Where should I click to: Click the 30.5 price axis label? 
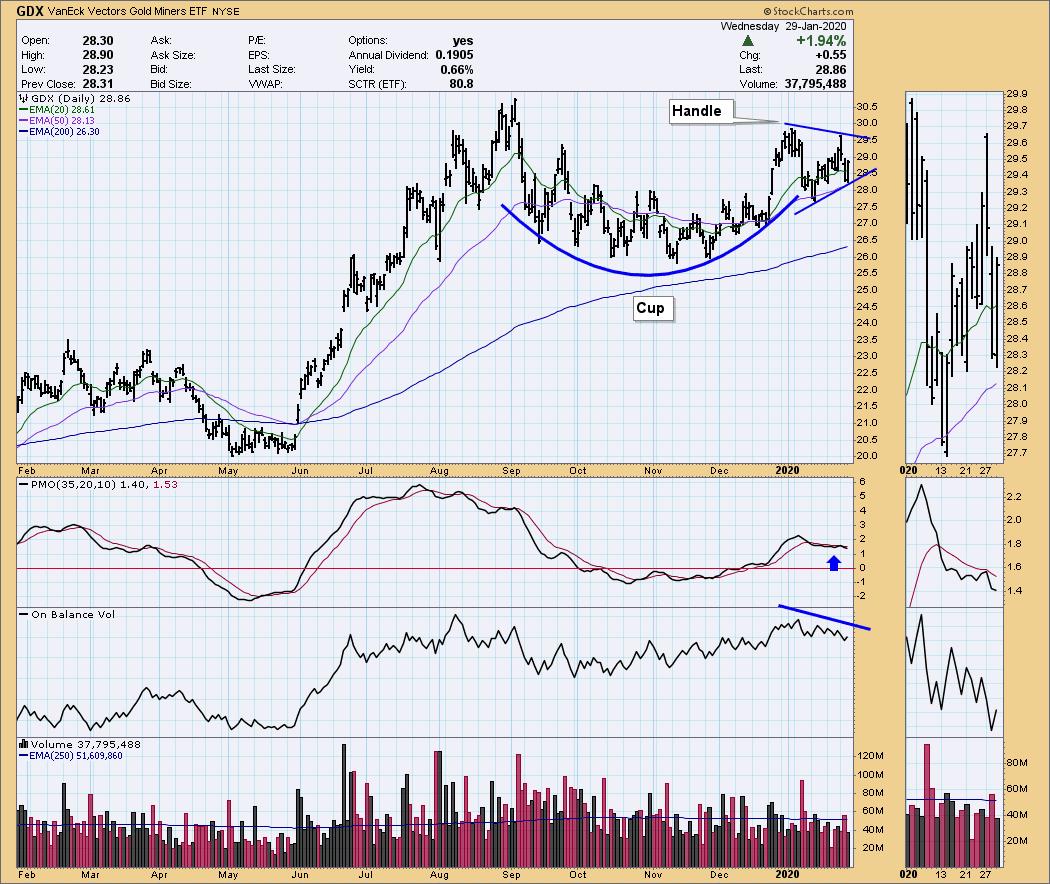(868, 106)
